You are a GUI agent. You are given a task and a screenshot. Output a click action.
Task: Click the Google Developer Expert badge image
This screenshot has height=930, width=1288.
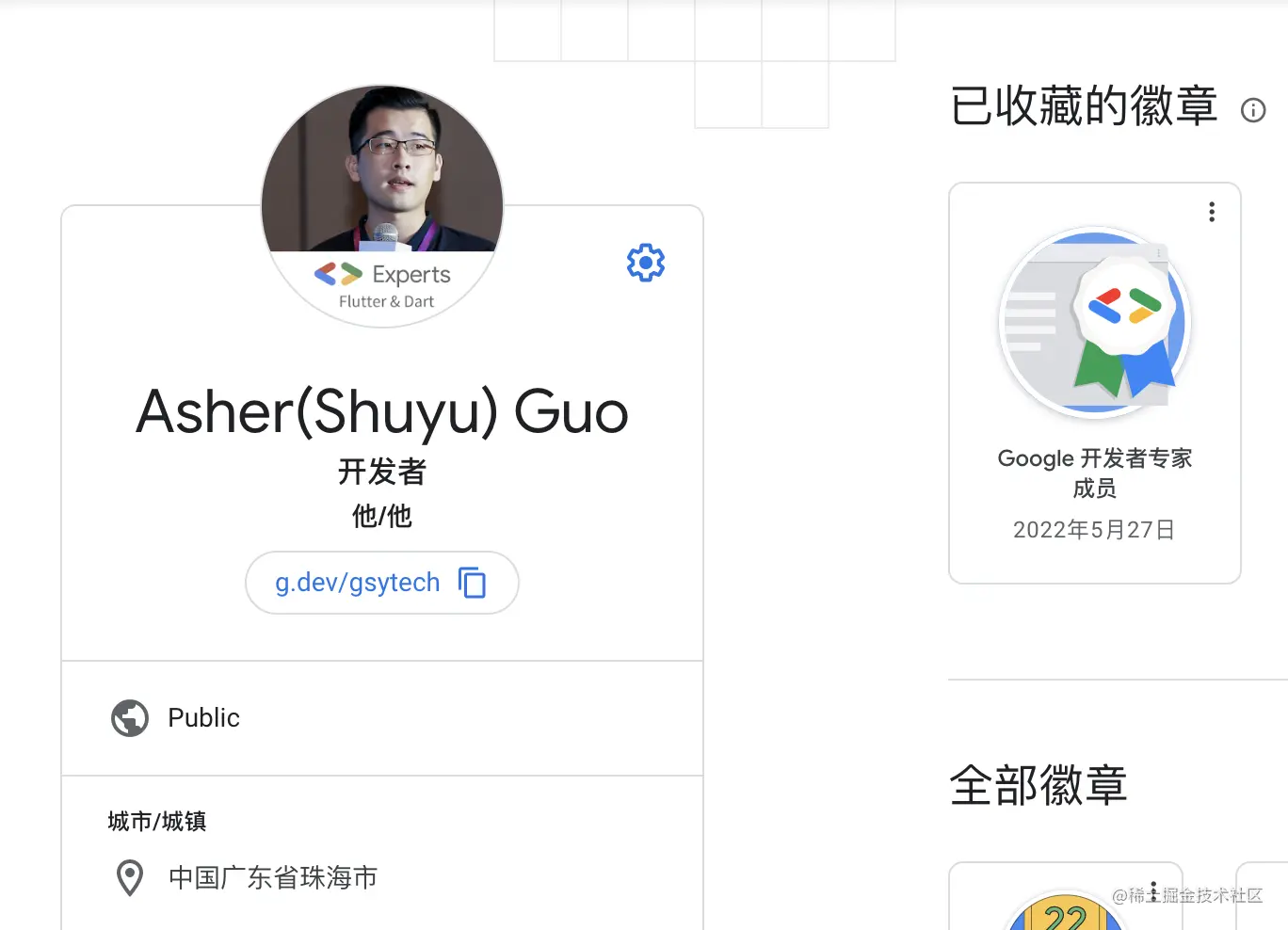pyautogui.click(x=1095, y=323)
